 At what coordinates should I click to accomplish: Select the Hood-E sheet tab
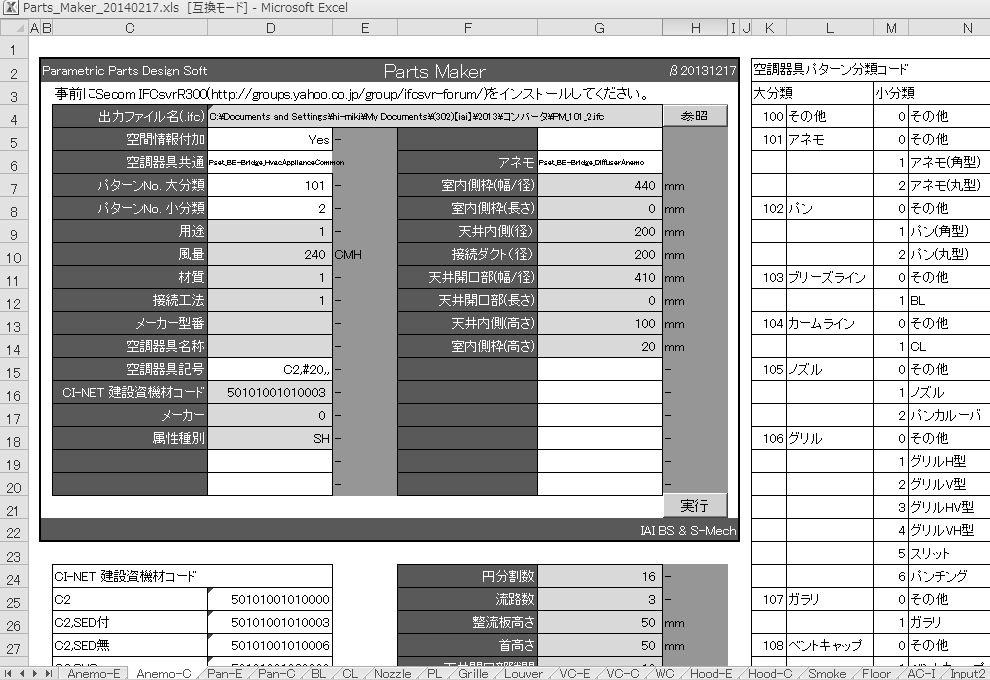pyautogui.click(x=713, y=673)
